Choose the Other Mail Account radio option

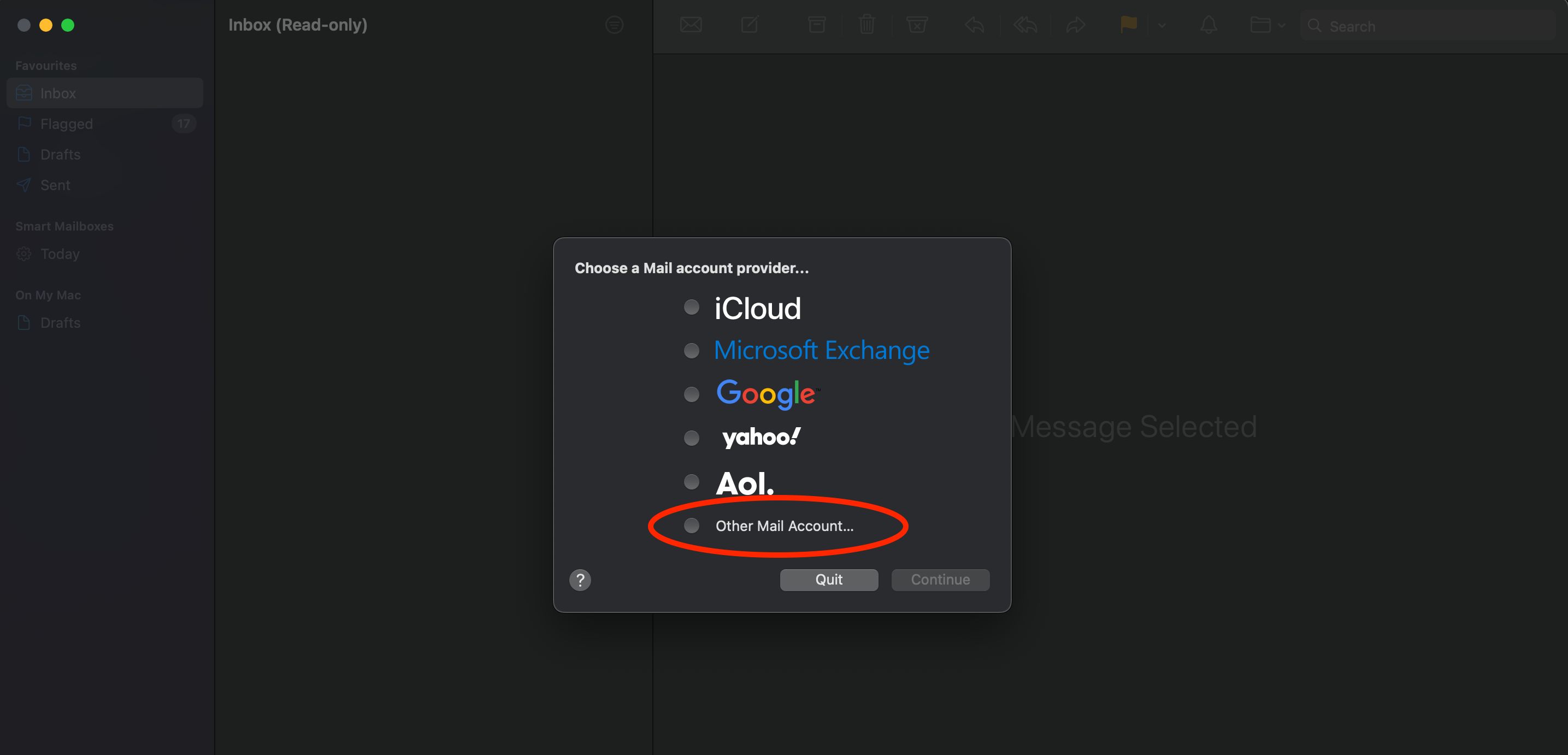pyautogui.click(x=692, y=526)
